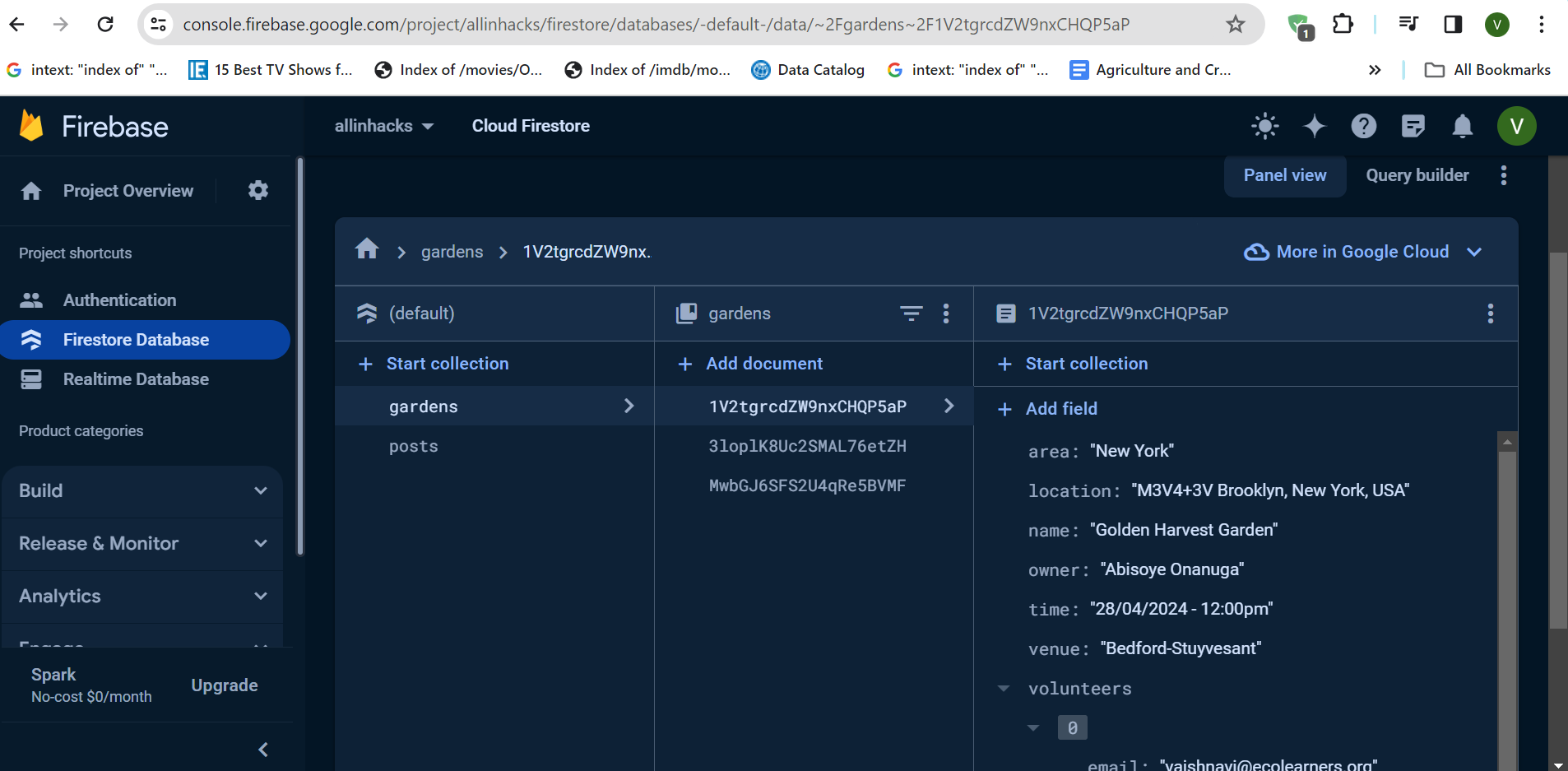Open Project Overview
The height and width of the screenshot is (771, 1568).
128,191
